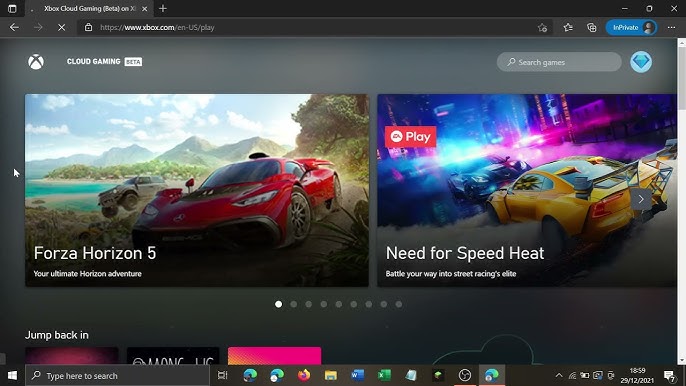Open the blue gem profile avatar
The image size is (686, 386).
[641, 62]
